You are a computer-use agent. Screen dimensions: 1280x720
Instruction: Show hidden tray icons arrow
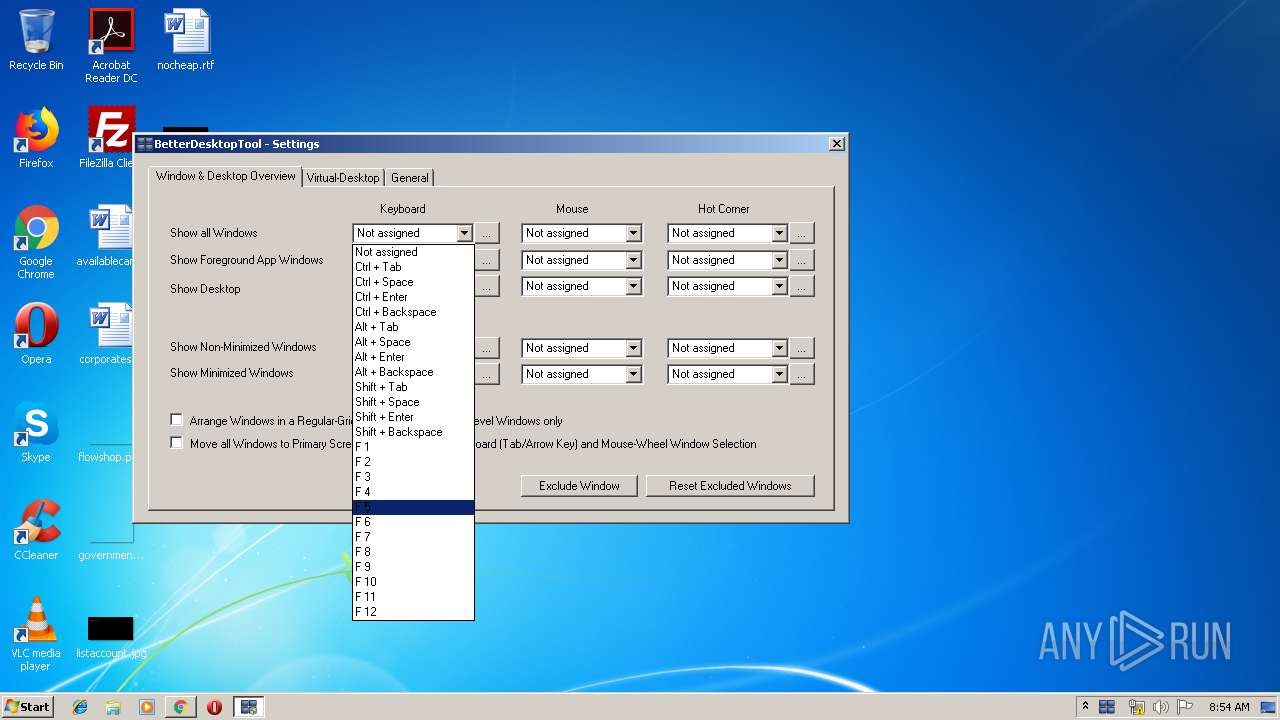pyautogui.click(x=1086, y=707)
